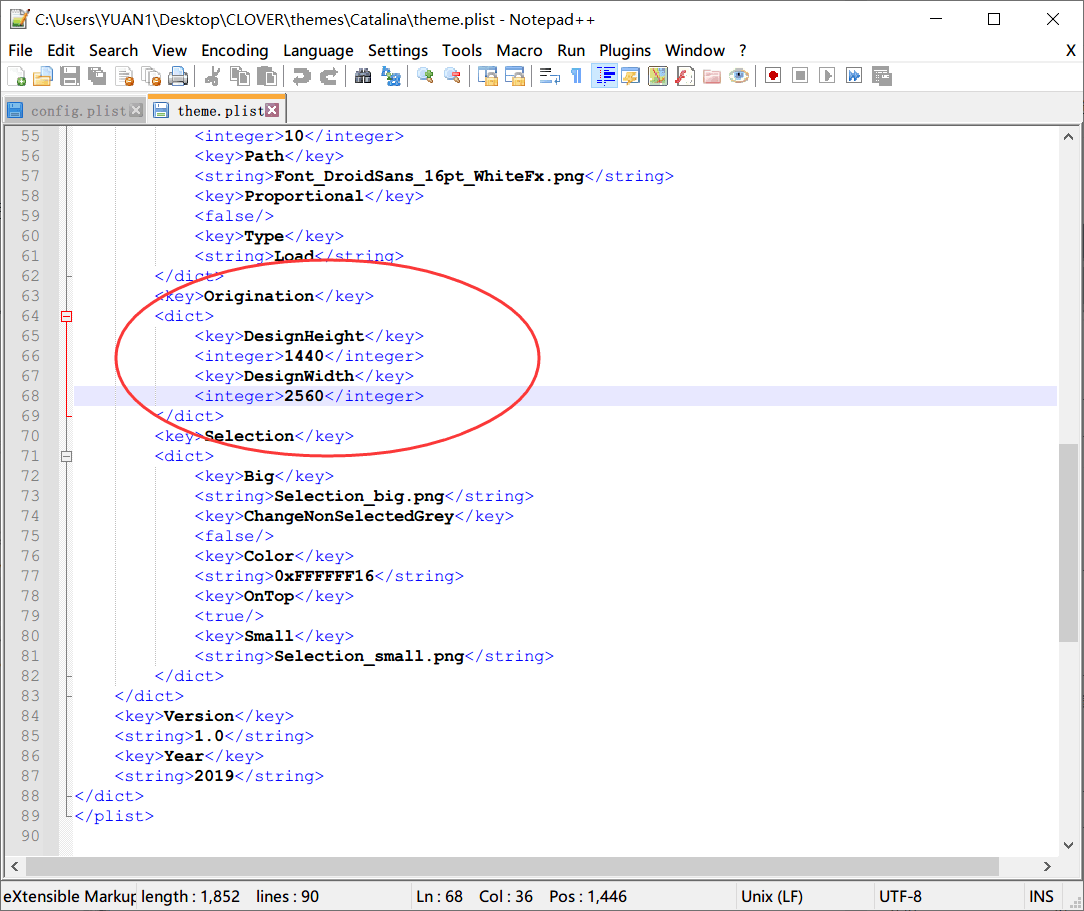Click the Open file folder icon
This screenshot has width=1084, height=911.
(43, 76)
